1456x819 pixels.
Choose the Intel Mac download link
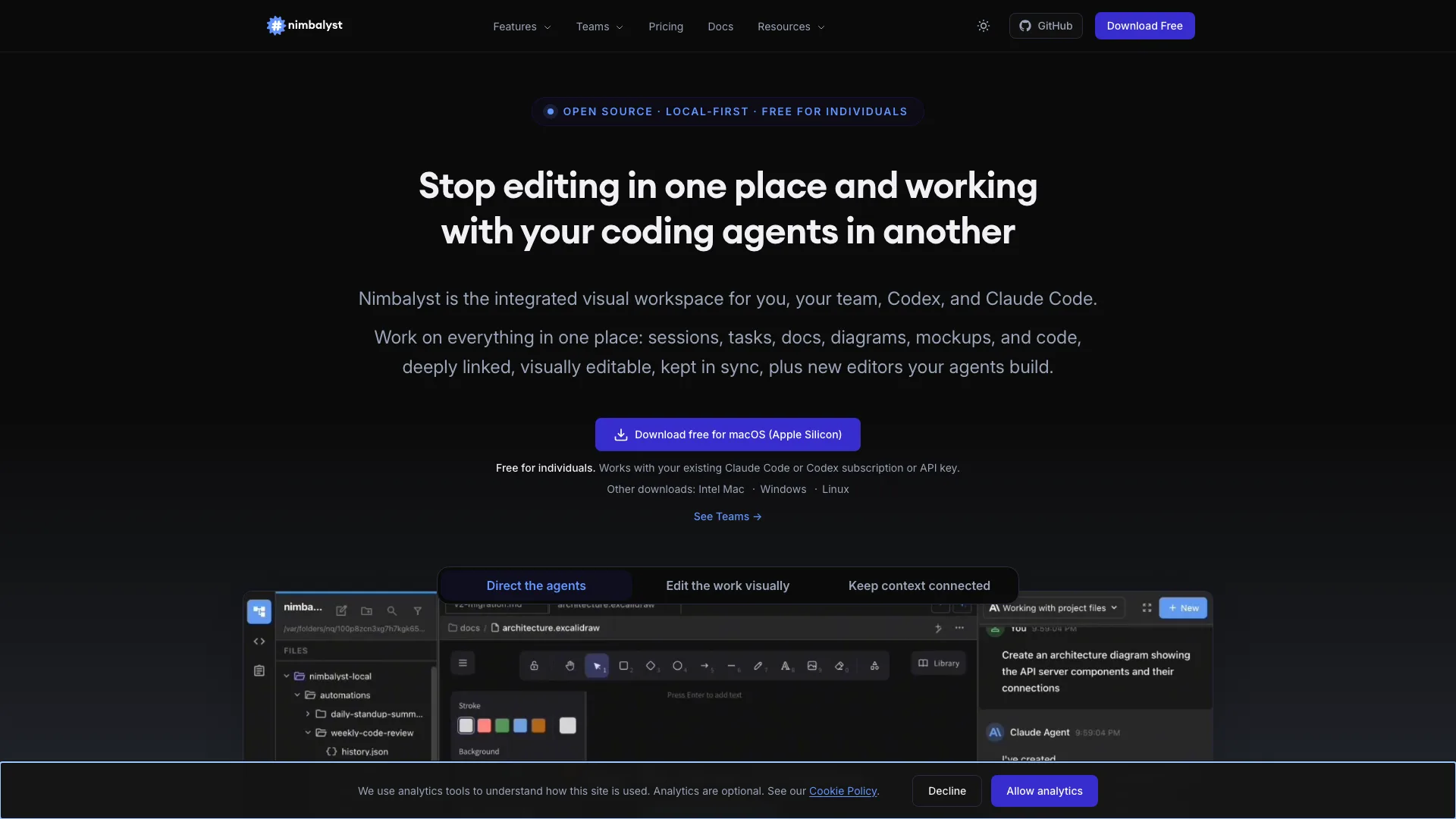(x=721, y=489)
